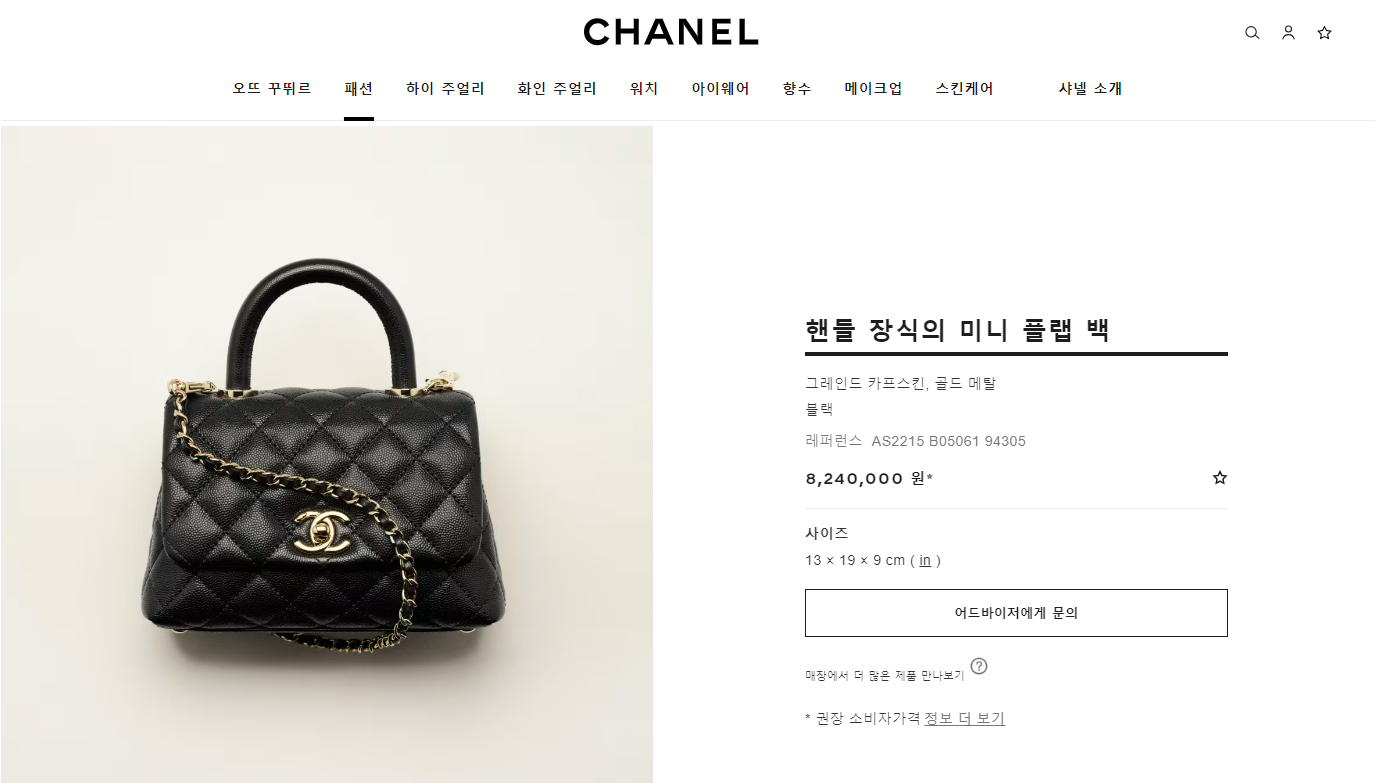Open the 워치 menu
Viewport: 1375px width, 783px height.
(x=644, y=88)
